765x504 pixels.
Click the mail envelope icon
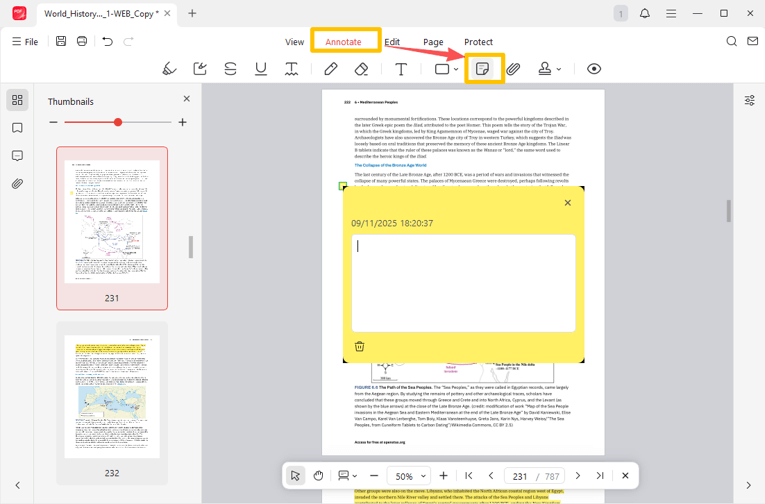[x=752, y=41]
